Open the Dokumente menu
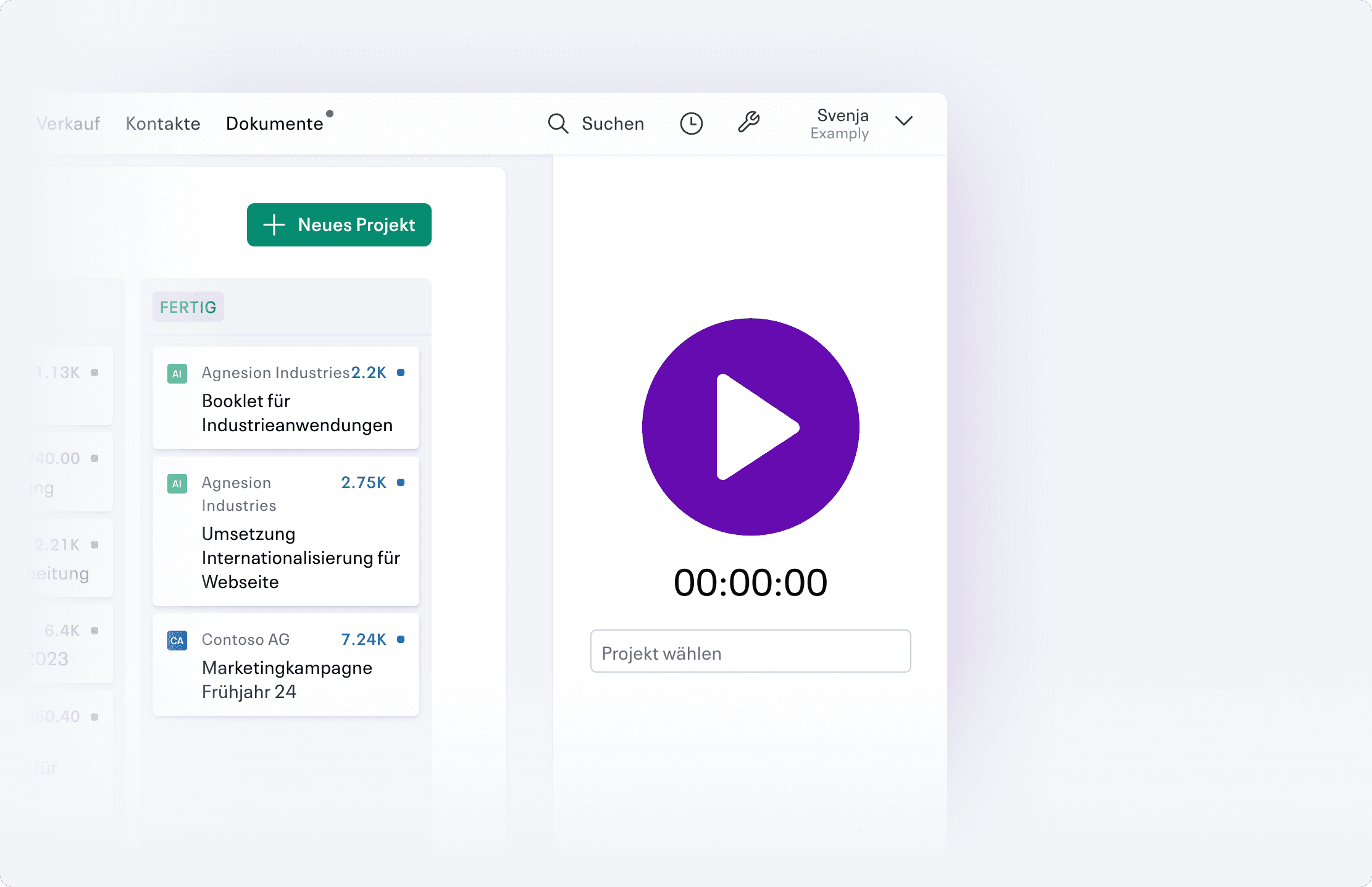This screenshot has width=1372, height=887. click(274, 124)
